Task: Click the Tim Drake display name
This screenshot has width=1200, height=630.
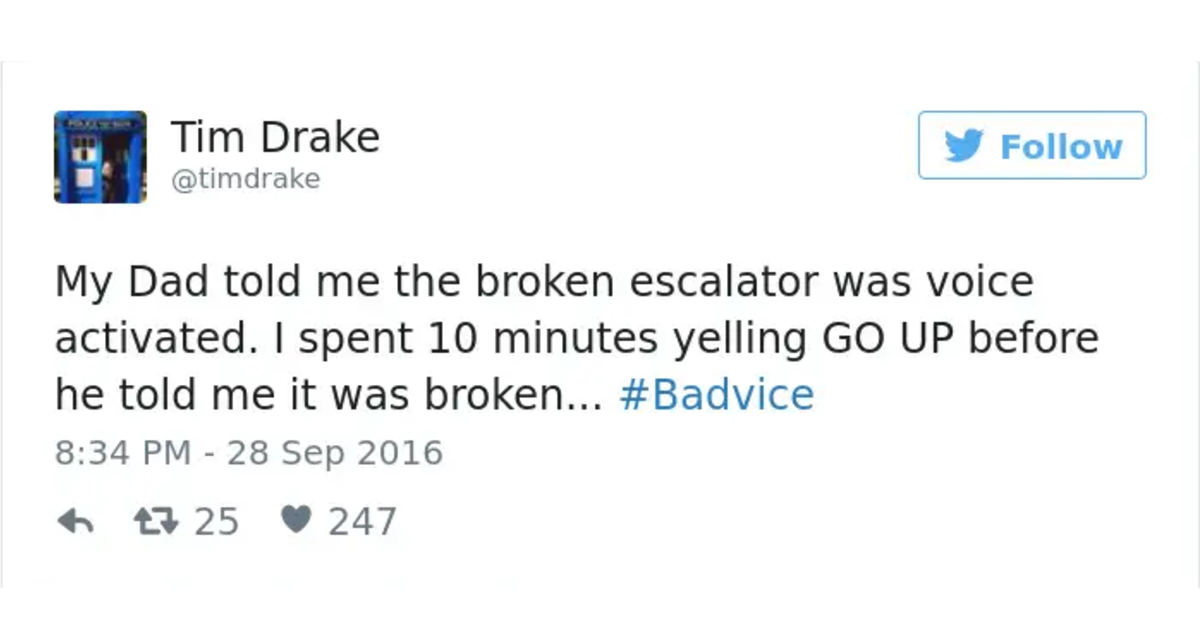Action: [277, 136]
